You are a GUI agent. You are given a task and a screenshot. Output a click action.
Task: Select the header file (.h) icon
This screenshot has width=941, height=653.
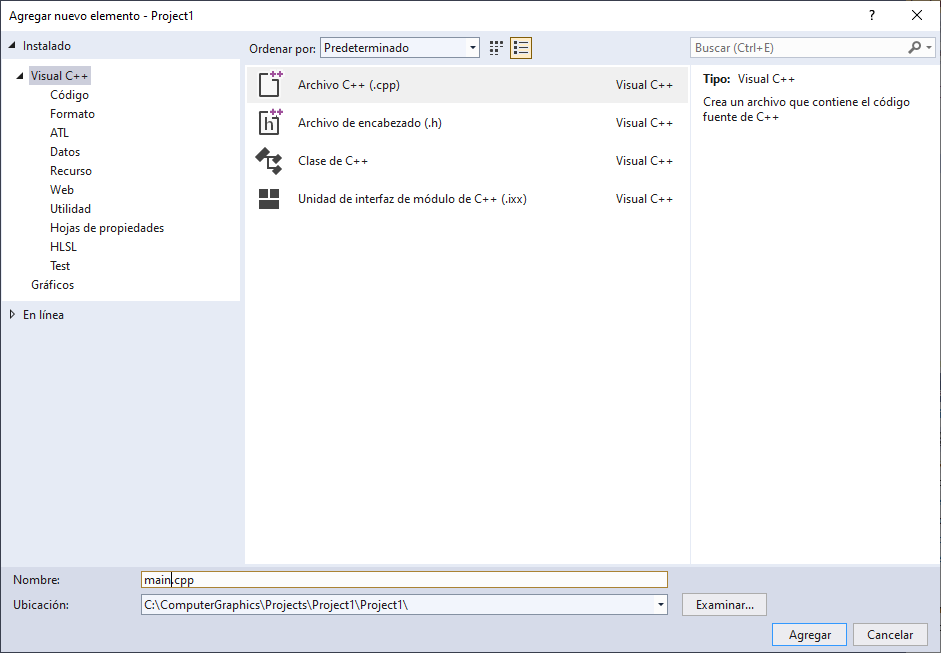(270, 122)
